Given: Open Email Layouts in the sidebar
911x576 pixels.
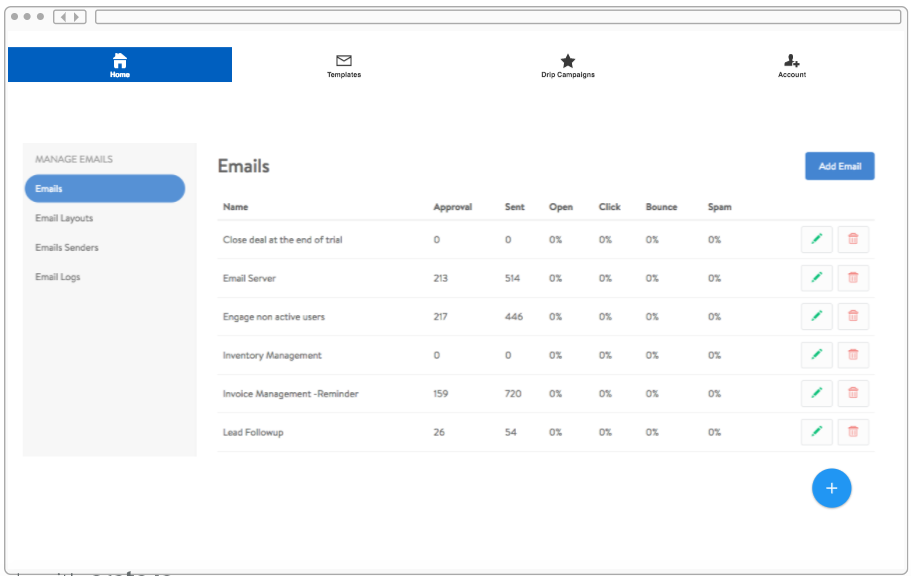Looking at the screenshot, I should 64,218.
